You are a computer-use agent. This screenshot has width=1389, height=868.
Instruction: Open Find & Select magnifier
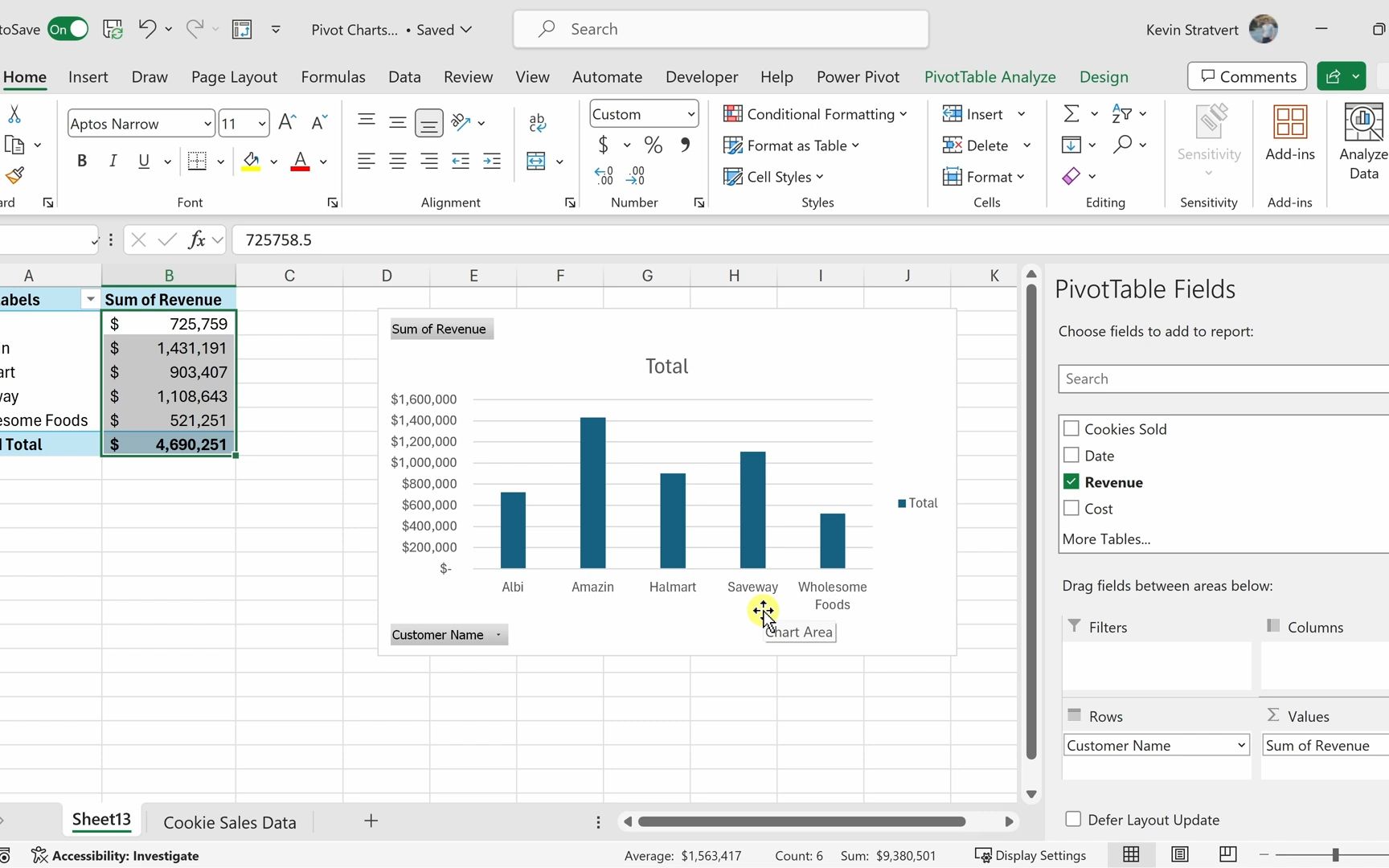1122,145
